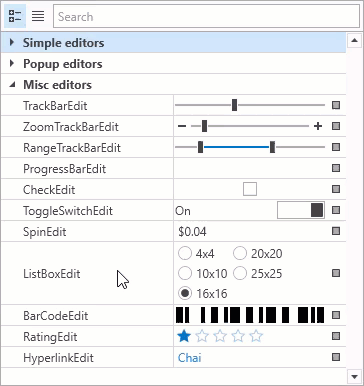Select the BarCodeEdit property label

55,316
